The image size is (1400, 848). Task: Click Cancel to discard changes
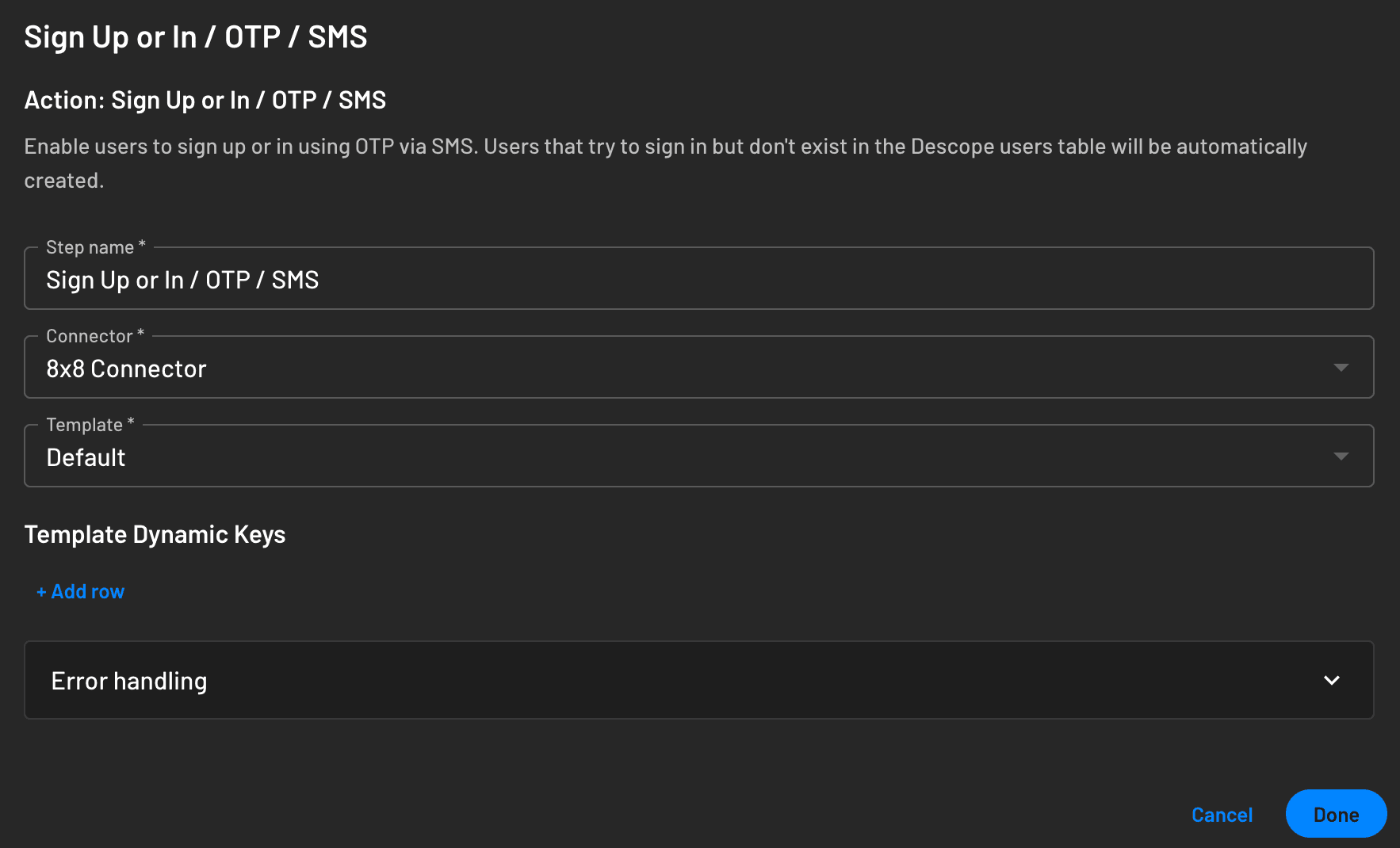click(x=1222, y=814)
